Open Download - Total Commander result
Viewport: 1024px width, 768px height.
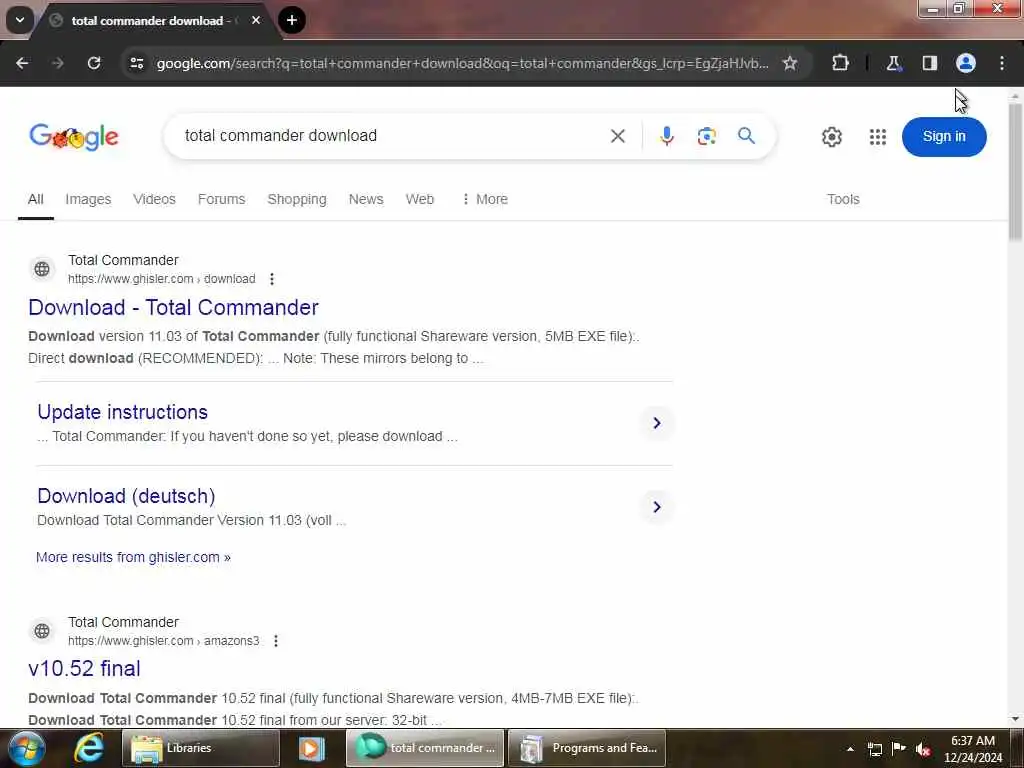(x=173, y=308)
